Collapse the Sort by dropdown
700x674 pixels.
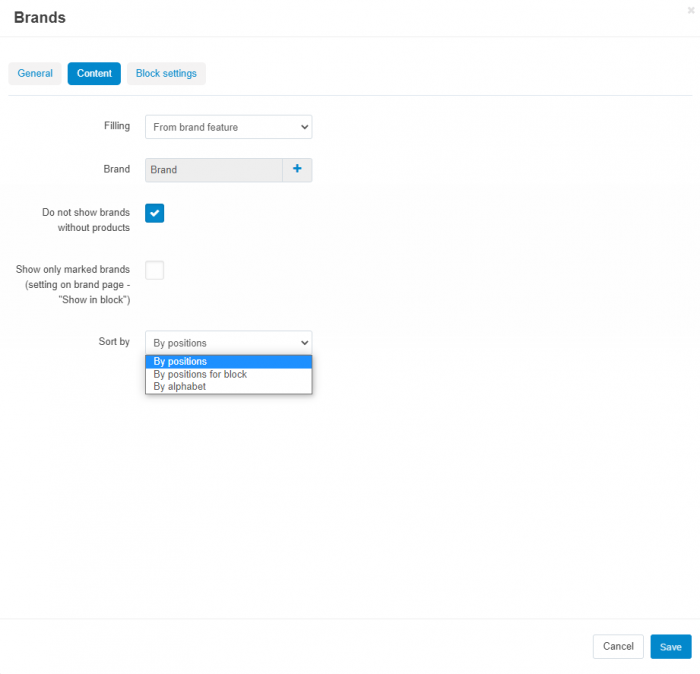tap(229, 343)
